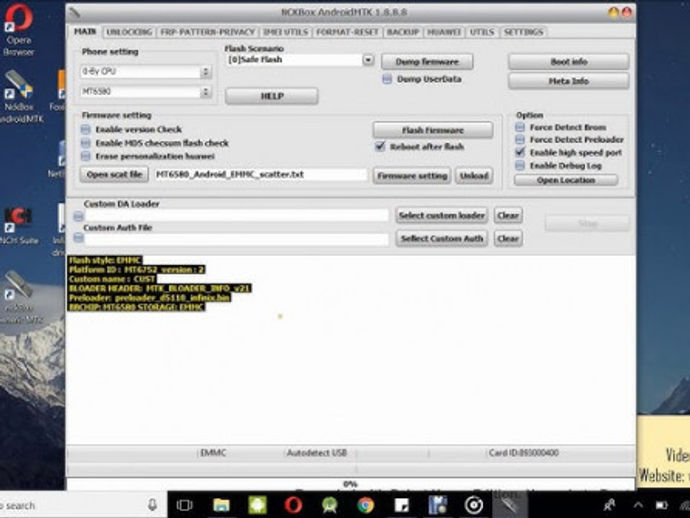
Task: Click the Flash Firmware button
Action: click(433, 130)
